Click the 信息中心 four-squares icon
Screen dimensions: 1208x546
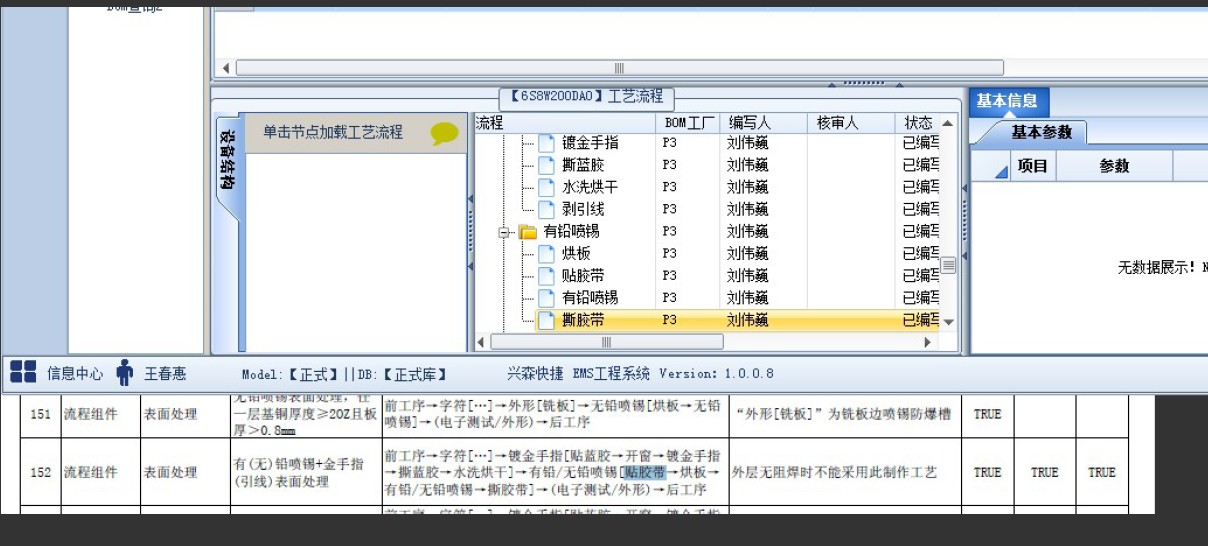click(23, 373)
